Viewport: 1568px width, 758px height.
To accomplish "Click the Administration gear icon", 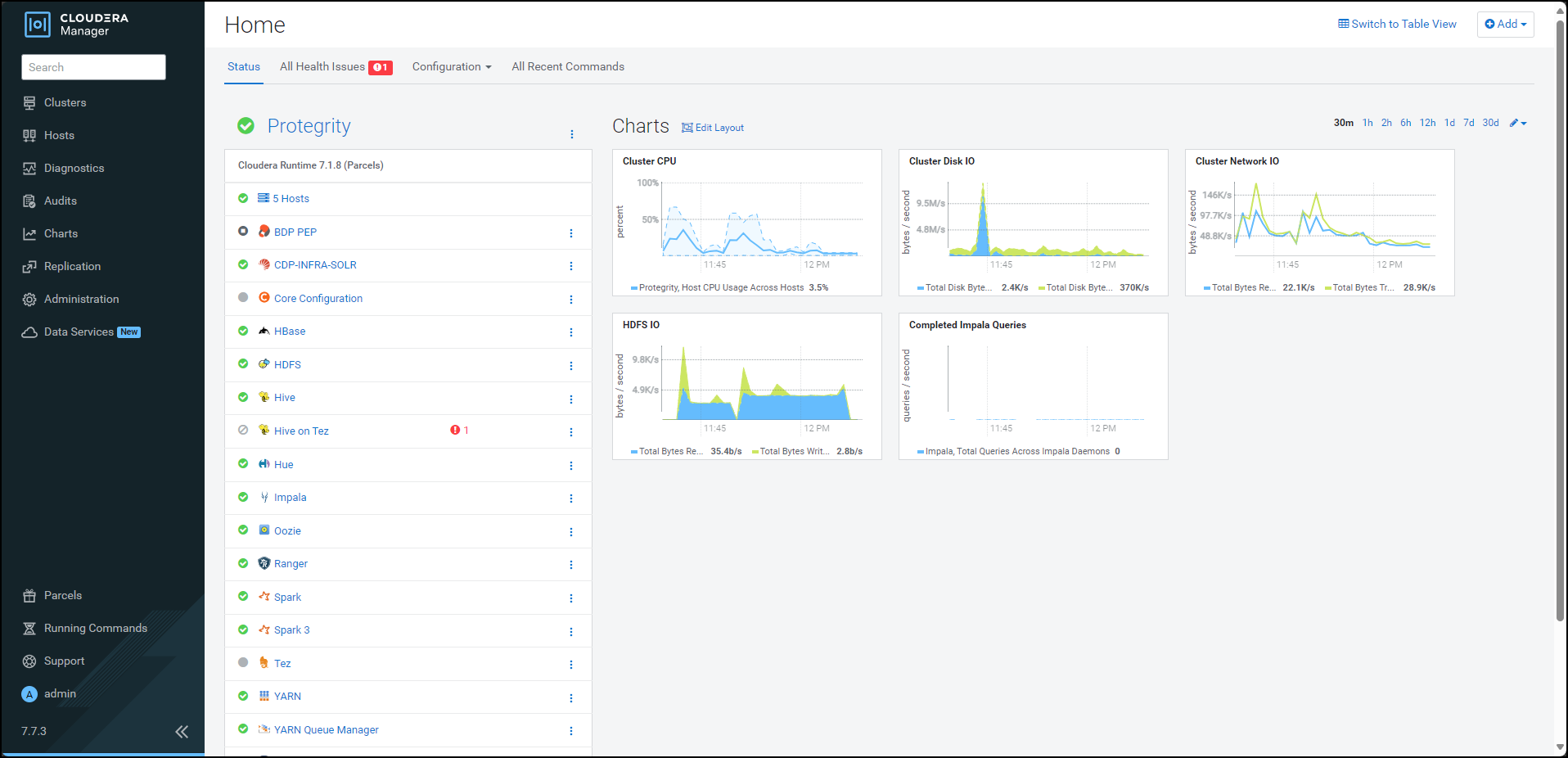I will point(29,300).
